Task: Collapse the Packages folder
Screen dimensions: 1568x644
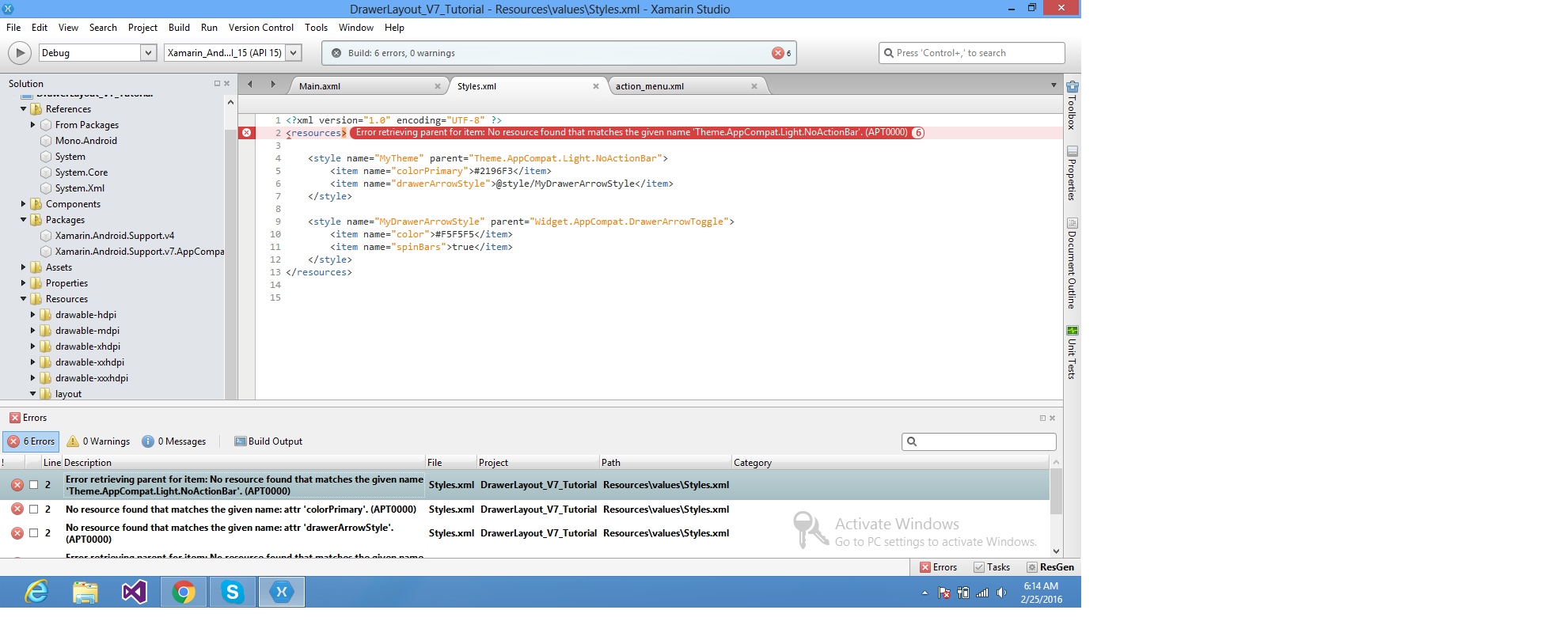Action: coord(23,220)
